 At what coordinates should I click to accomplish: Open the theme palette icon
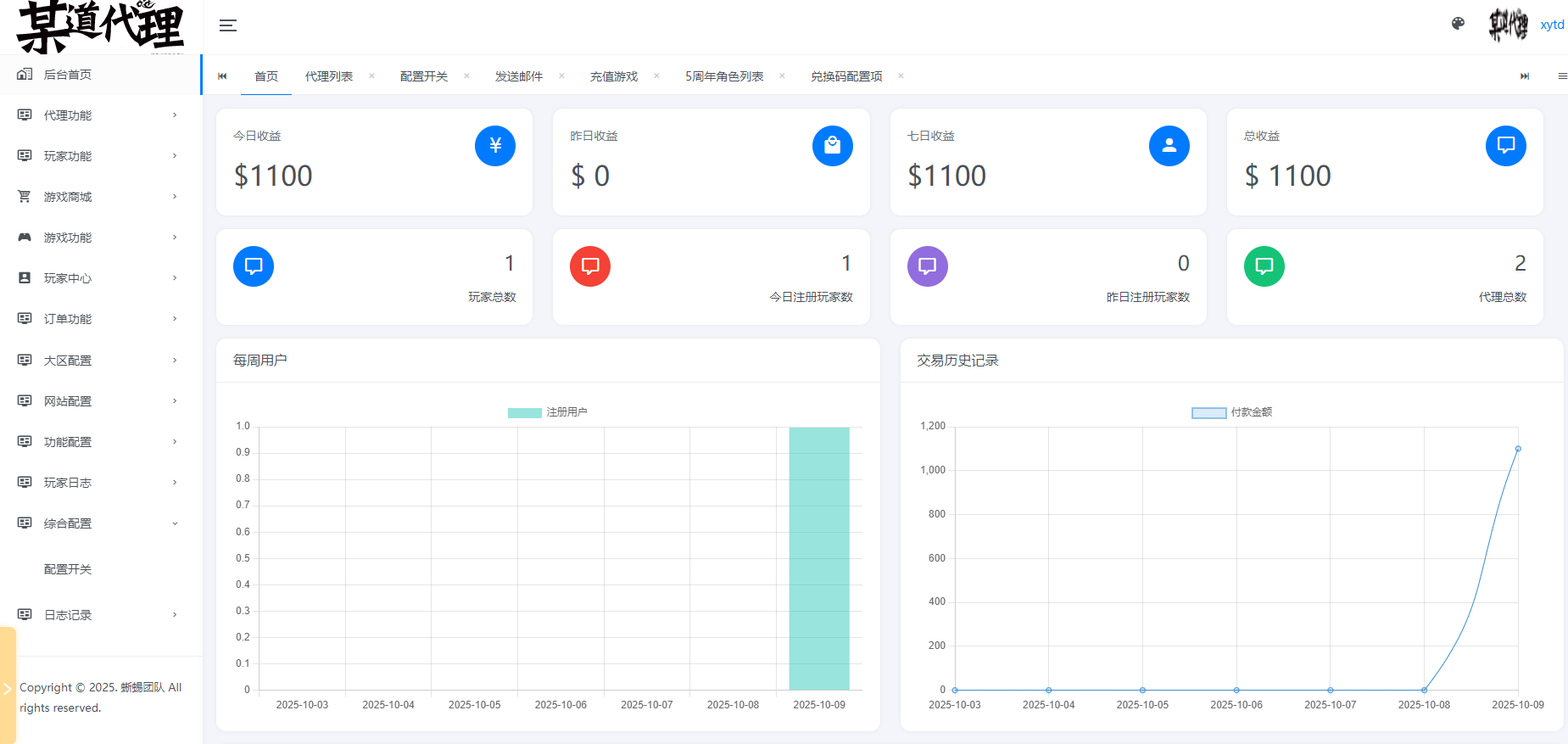(1458, 24)
